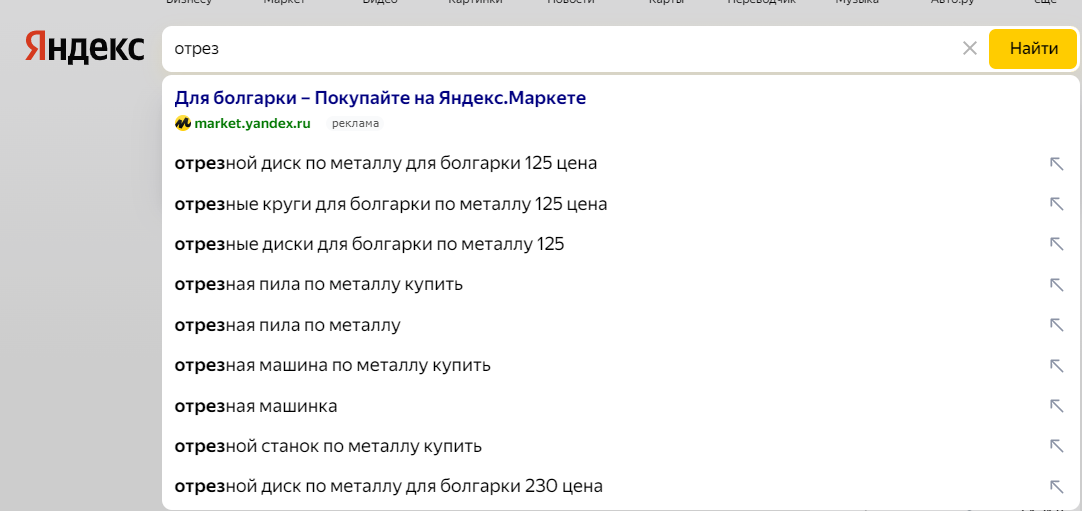Pick the suggestion "отрезная машинка"
Screen dimensions: 1082x511
[x=620, y=406]
